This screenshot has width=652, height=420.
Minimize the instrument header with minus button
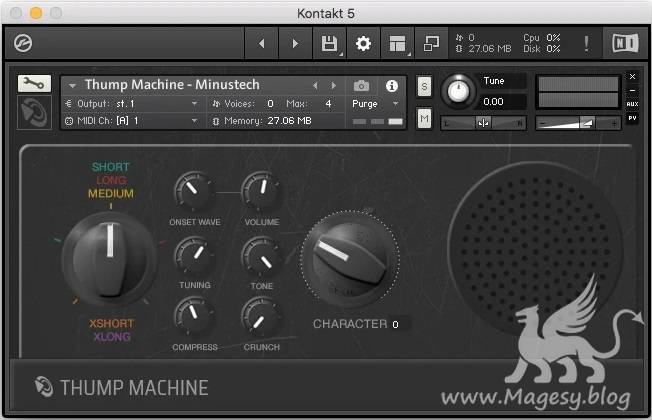632,91
